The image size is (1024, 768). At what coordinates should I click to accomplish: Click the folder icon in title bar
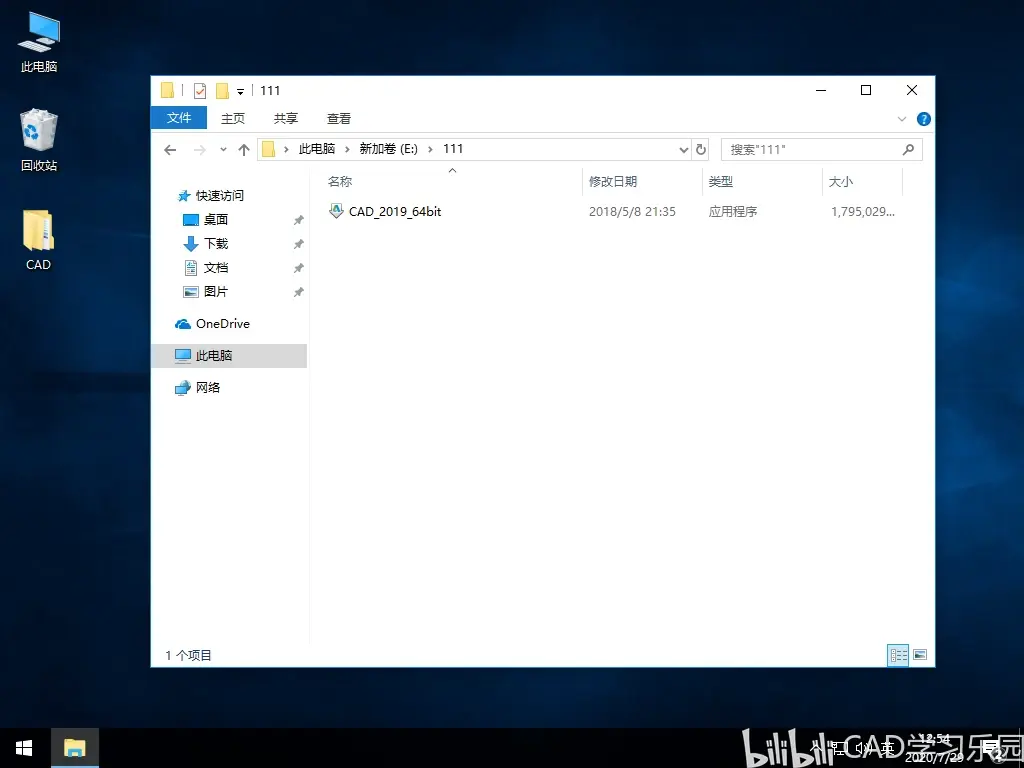coord(168,90)
